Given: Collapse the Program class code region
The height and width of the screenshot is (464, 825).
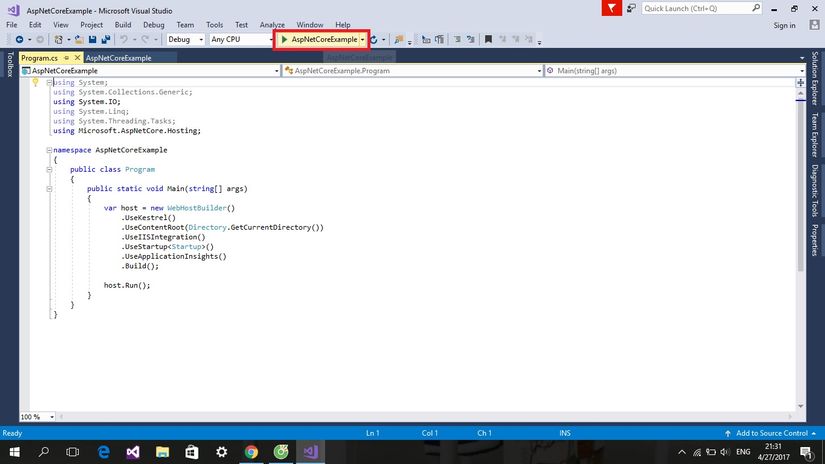Looking at the screenshot, I should point(48,169).
